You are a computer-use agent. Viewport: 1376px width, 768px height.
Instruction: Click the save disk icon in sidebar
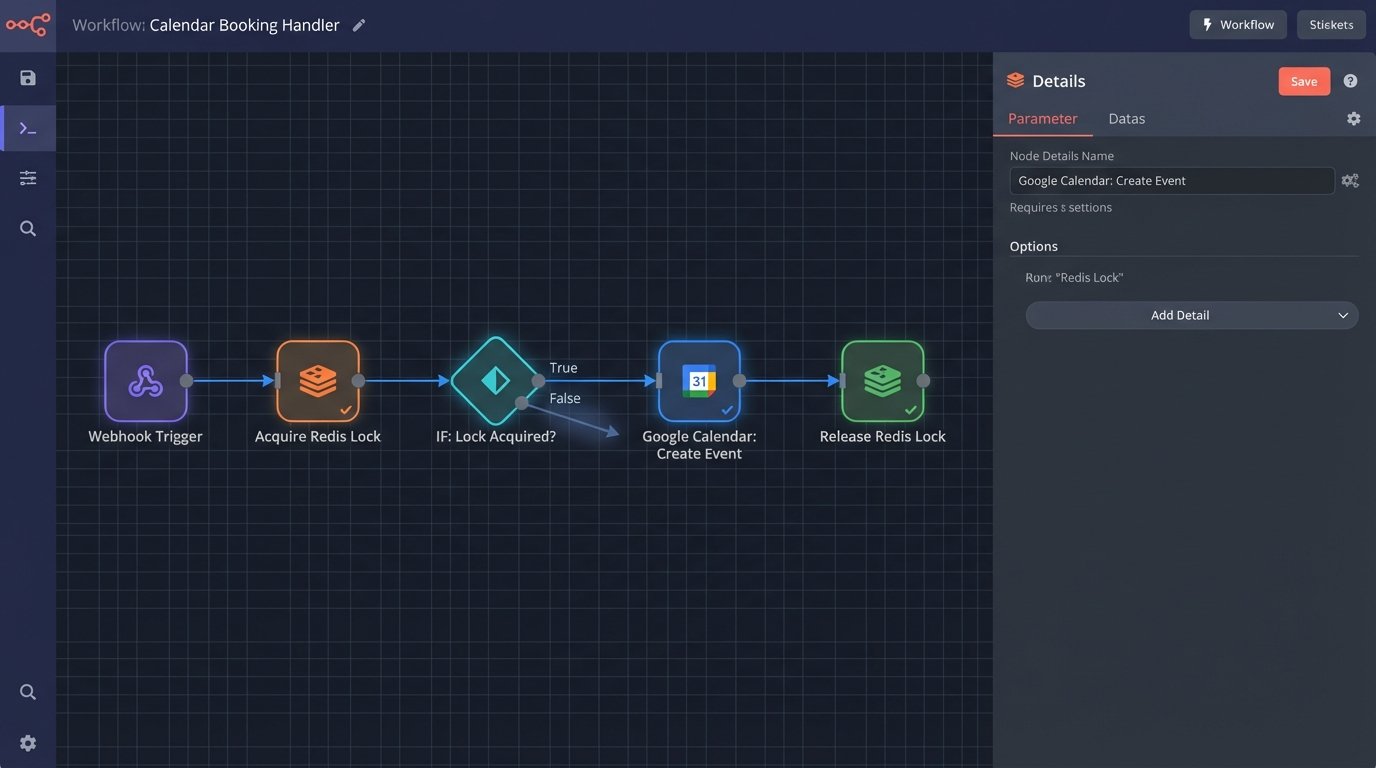point(28,78)
